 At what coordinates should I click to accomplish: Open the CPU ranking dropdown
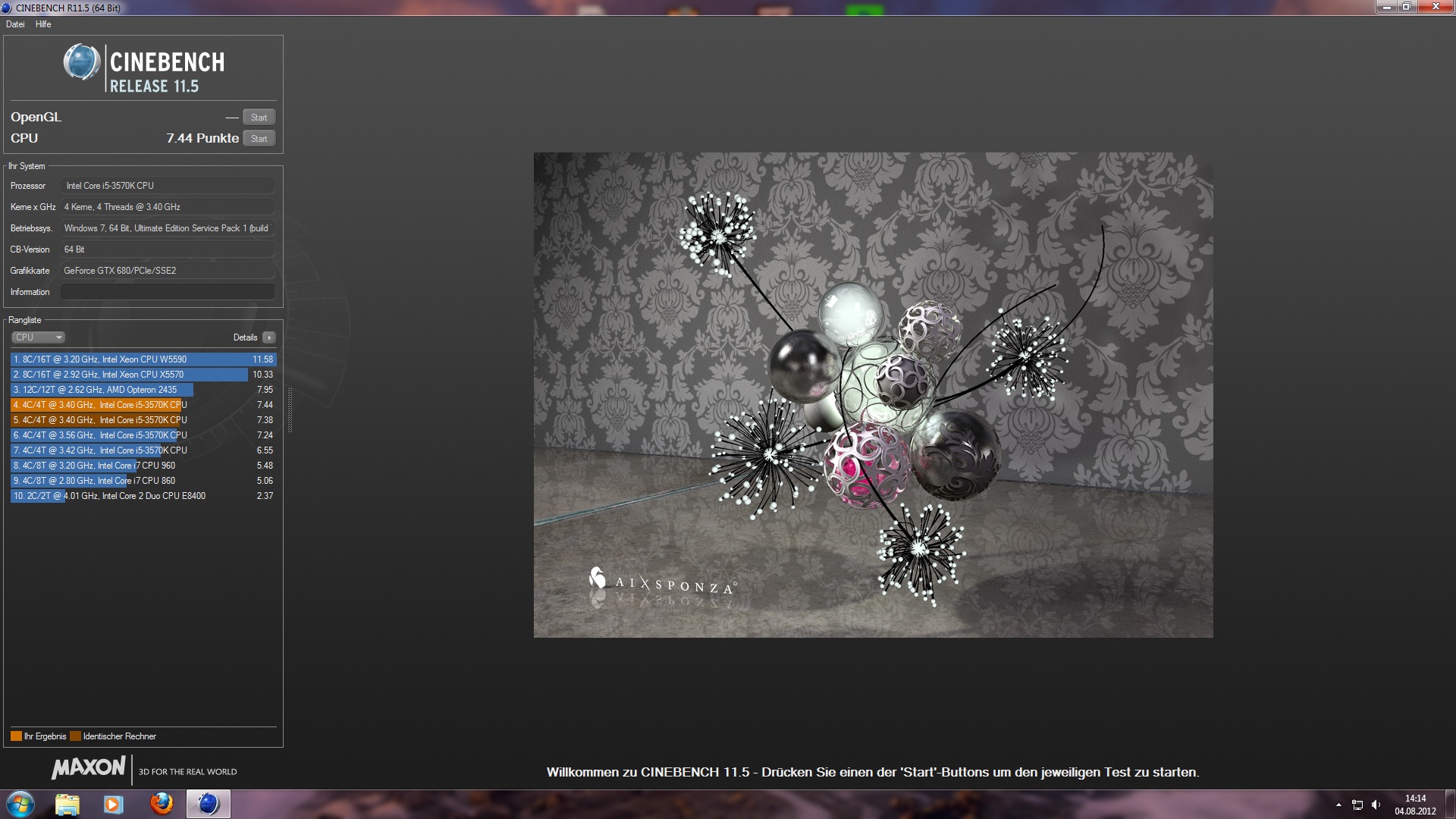[x=38, y=337]
